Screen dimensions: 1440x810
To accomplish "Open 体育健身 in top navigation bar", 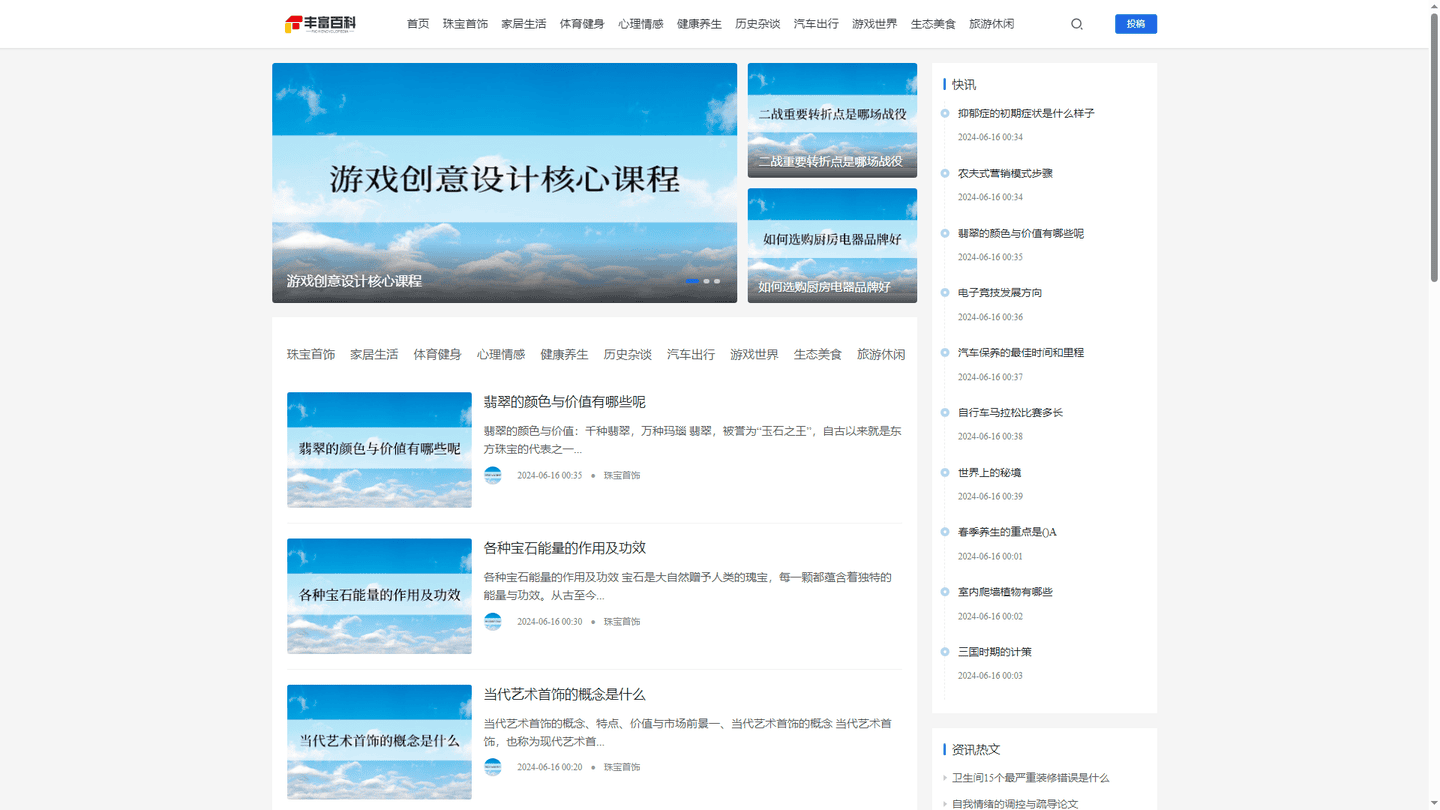I will tap(582, 24).
